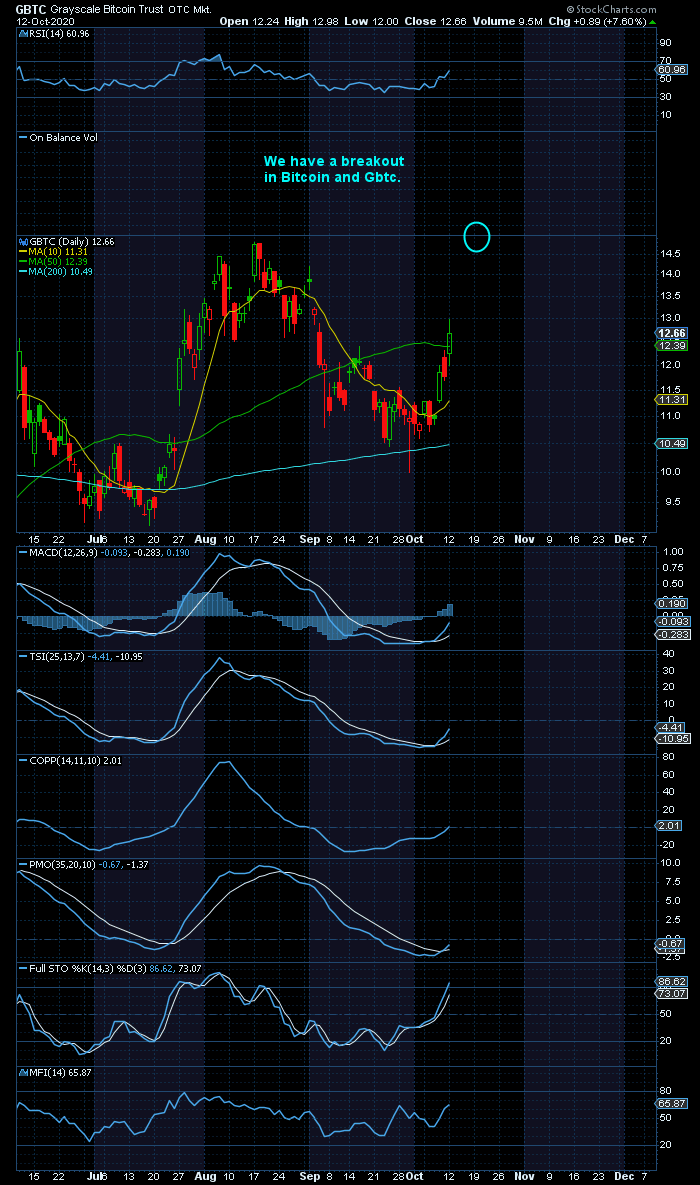
Task: Click the RSI(14) 60.96 indicator label
Action: coord(54,34)
